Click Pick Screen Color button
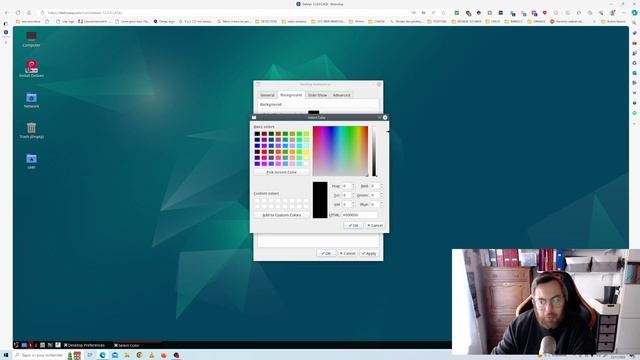This screenshot has width=640, height=360. 281,172
